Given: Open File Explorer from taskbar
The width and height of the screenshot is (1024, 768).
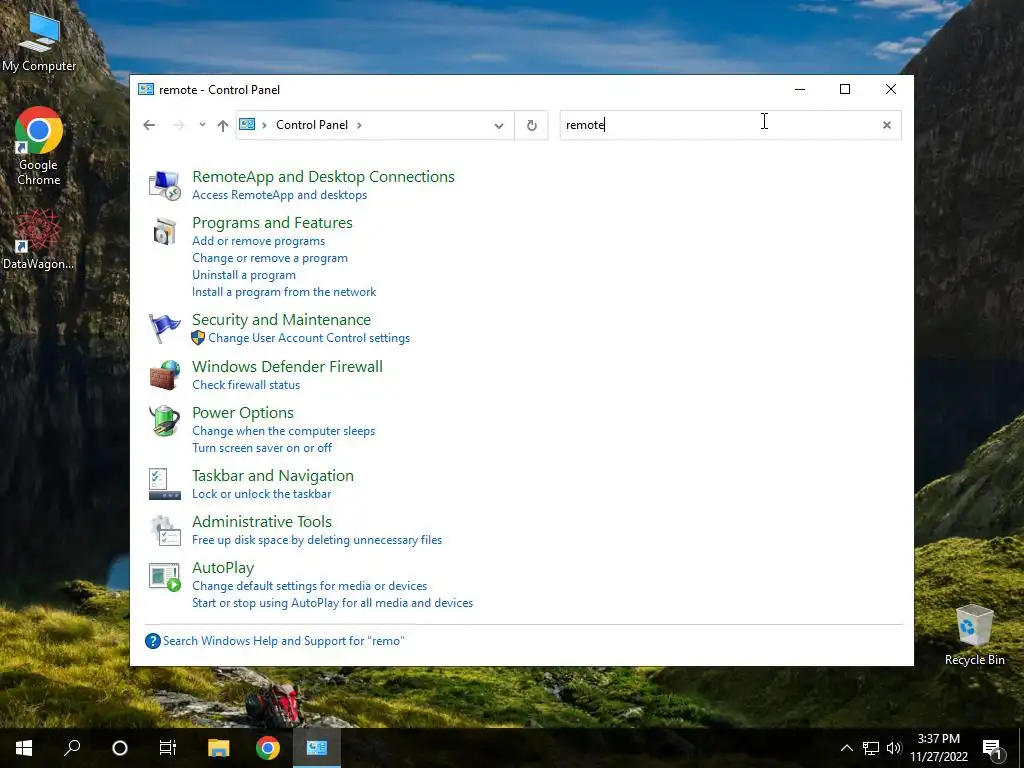Looking at the screenshot, I should click(x=219, y=748).
